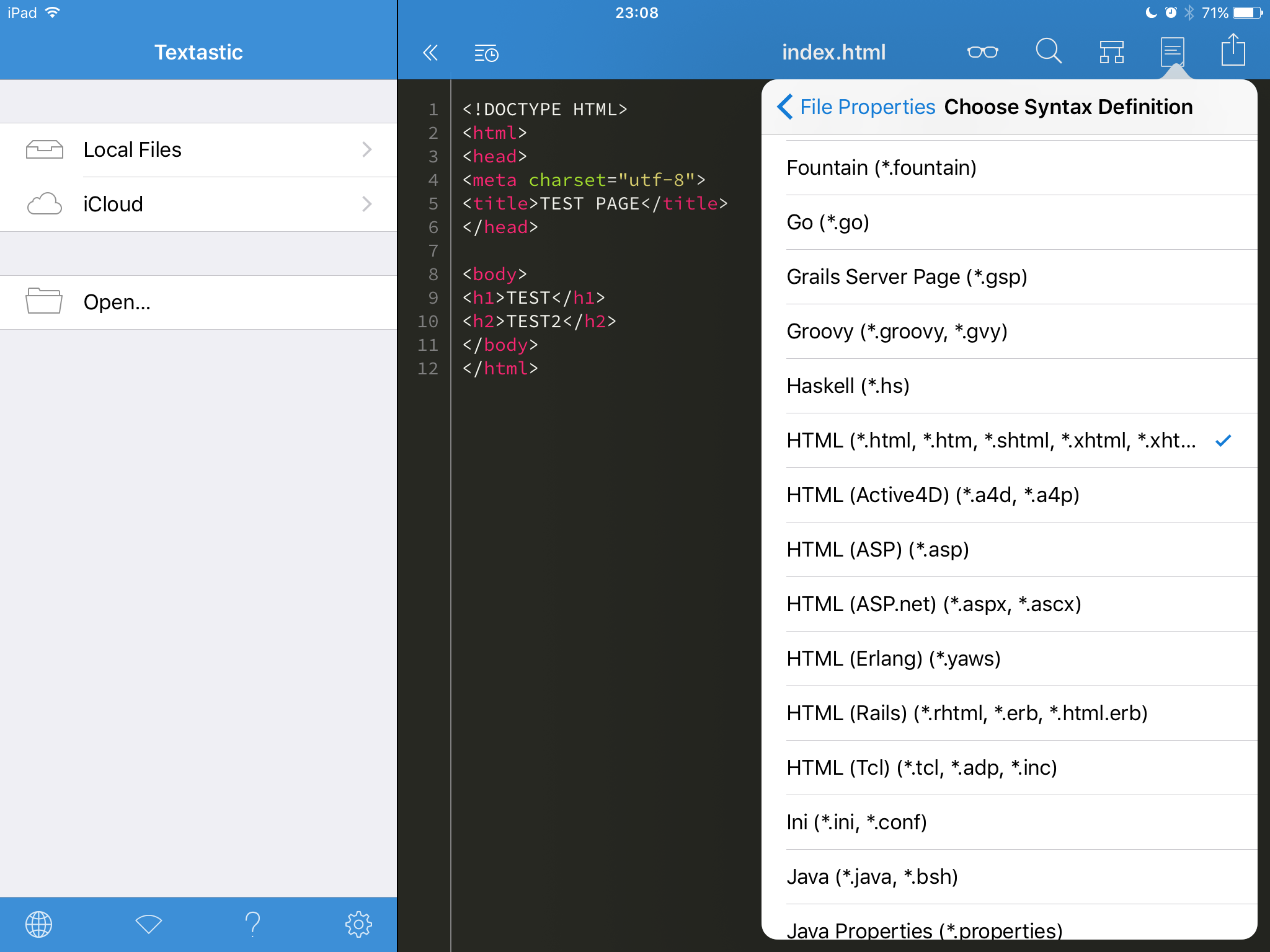Pick Java (*.java, *.bsh) from list
1270x952 pixels.
pyautogui.click(x=872, y=877)
